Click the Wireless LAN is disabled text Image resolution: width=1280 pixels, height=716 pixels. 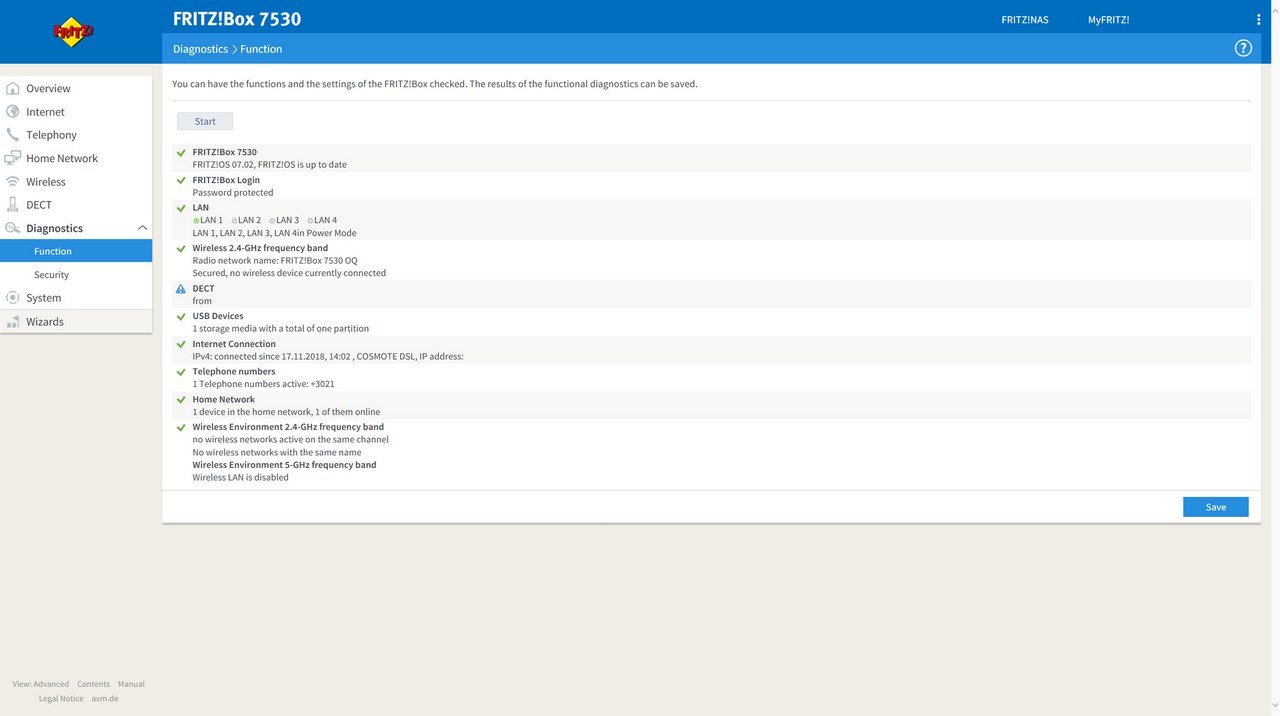coord(241,477)
